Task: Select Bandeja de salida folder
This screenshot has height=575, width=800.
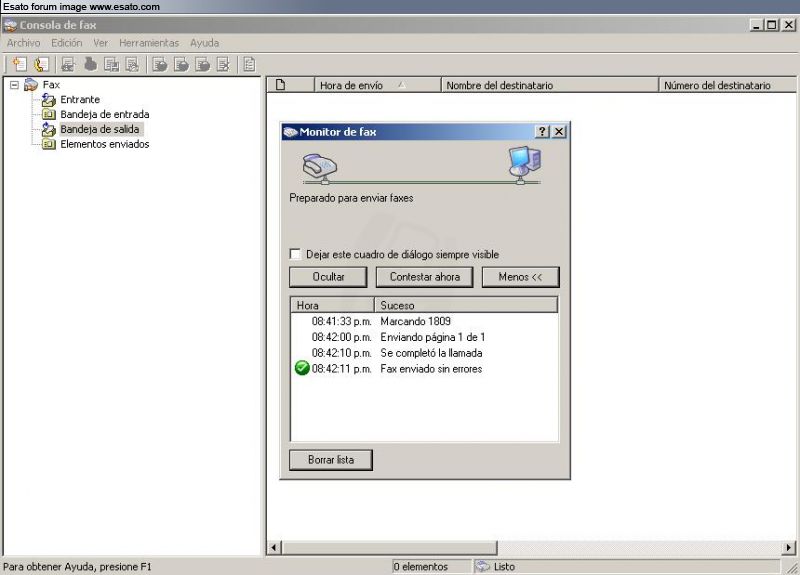Action: coord(100,129)
